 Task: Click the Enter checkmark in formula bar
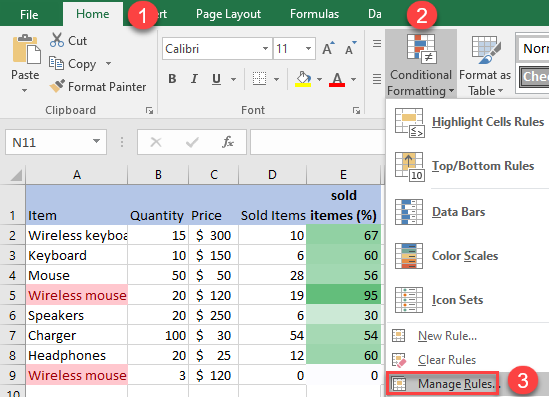point(192,142)
